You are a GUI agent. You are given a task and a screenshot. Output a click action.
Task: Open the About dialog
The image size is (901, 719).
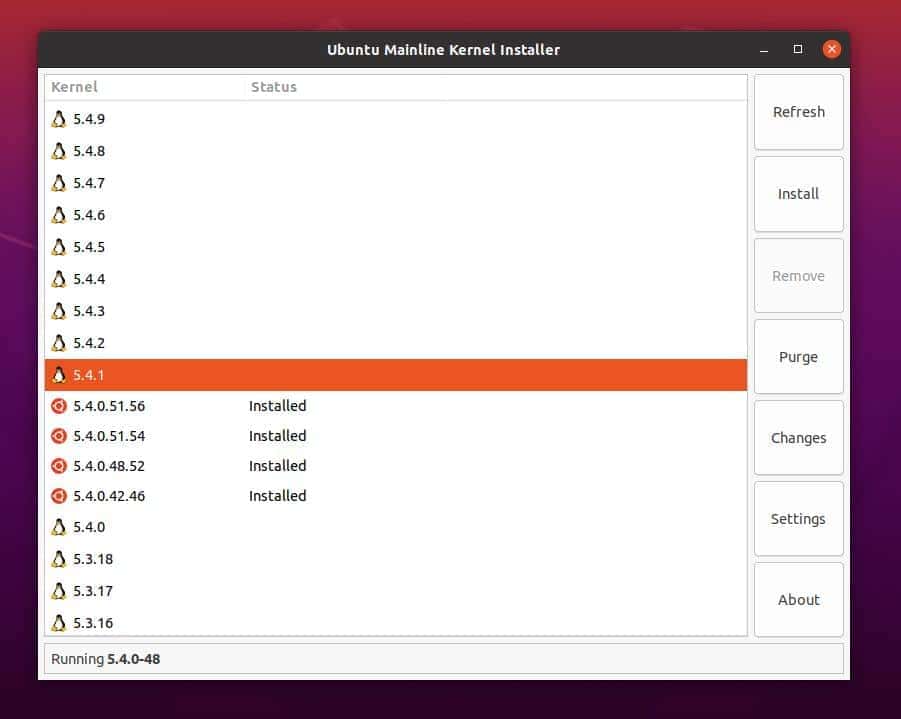(799, 600)
